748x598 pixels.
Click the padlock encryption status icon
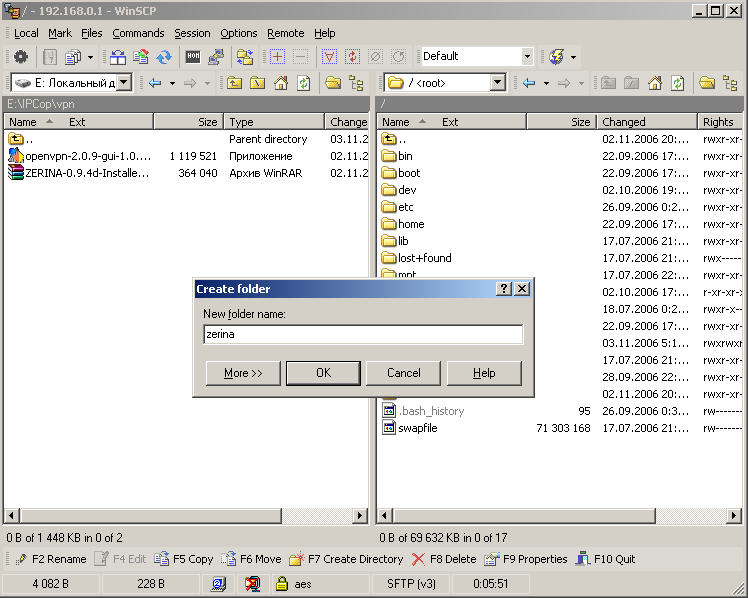coord(282,583)
